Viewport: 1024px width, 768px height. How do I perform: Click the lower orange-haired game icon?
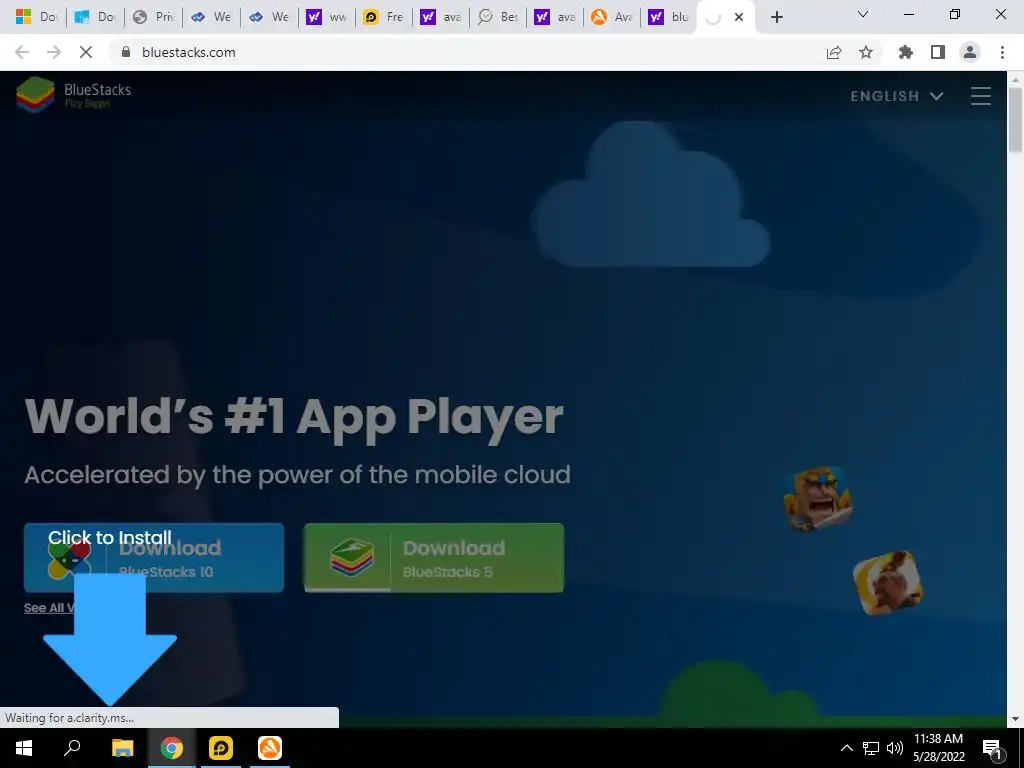pos(888,583)
